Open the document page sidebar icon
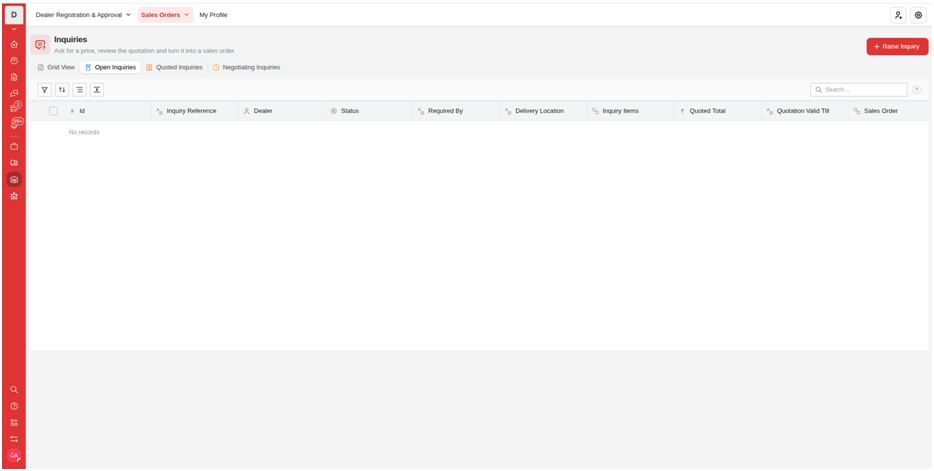 [14, 77]
